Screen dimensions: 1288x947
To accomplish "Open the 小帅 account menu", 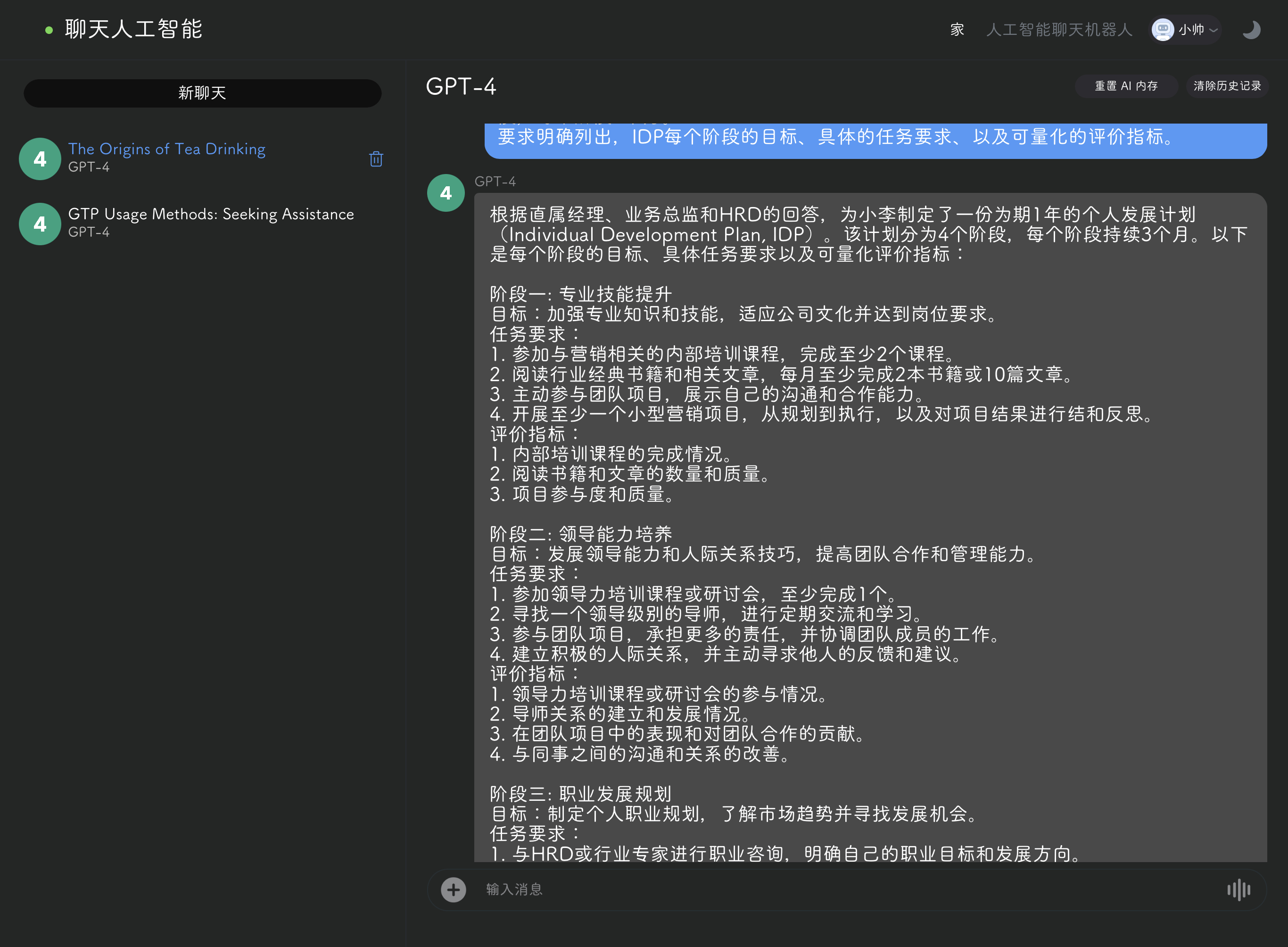I will click(1191, 30).
